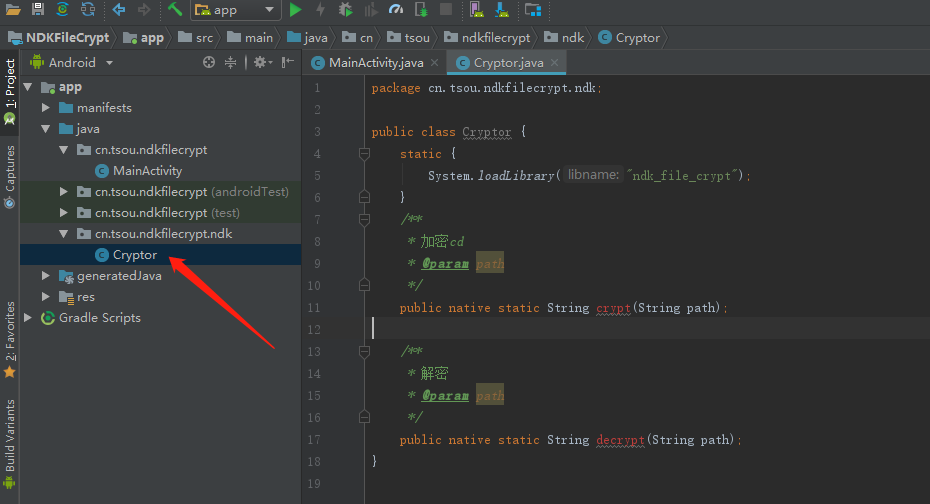Open the Build Variants side tab
This screenshot has height=504, width=930.
coord(9,443)
